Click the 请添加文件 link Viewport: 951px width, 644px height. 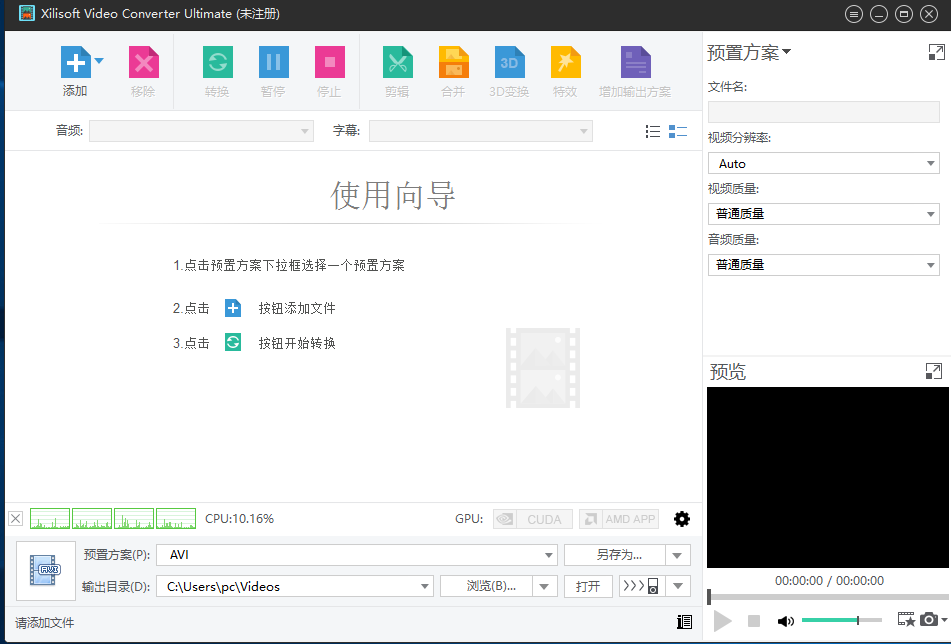(43, 621)
